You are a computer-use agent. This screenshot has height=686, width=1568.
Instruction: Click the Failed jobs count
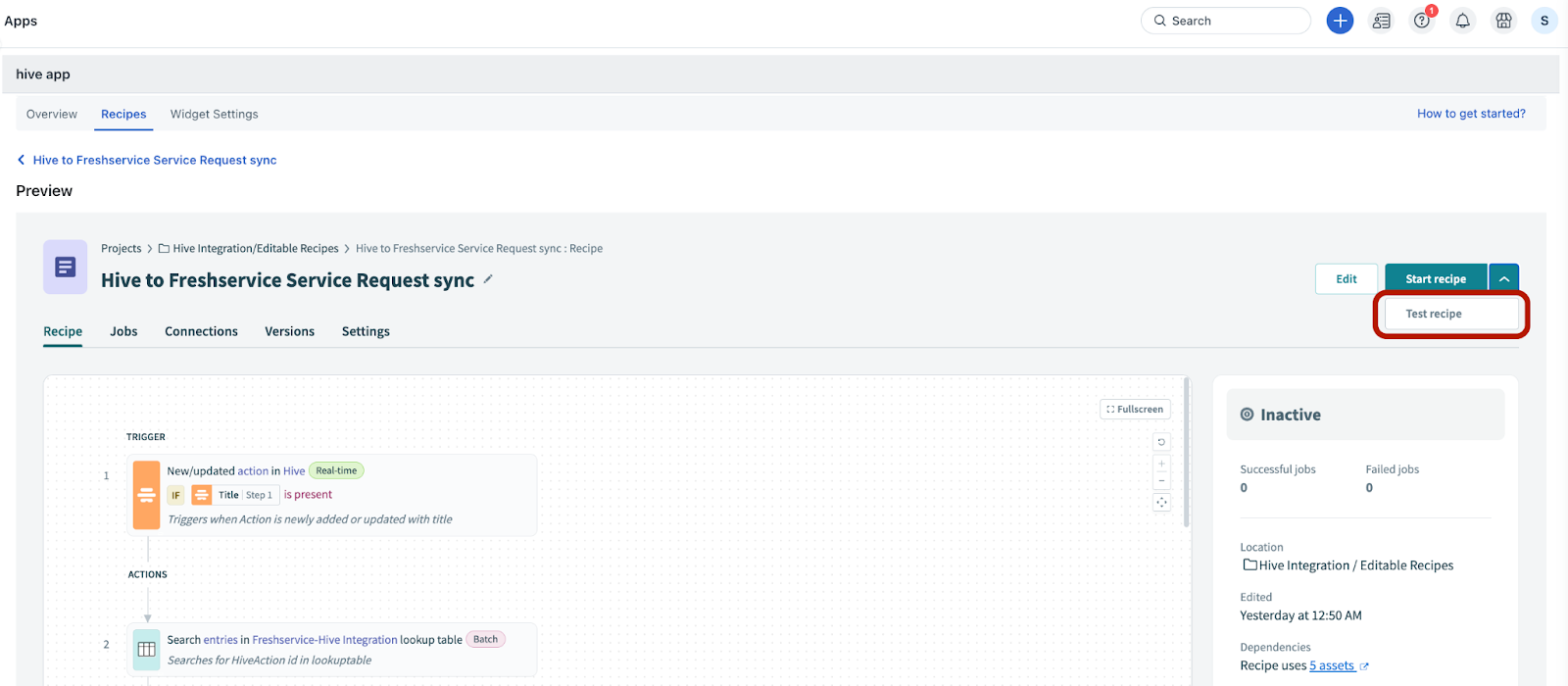coord(1370,488)
